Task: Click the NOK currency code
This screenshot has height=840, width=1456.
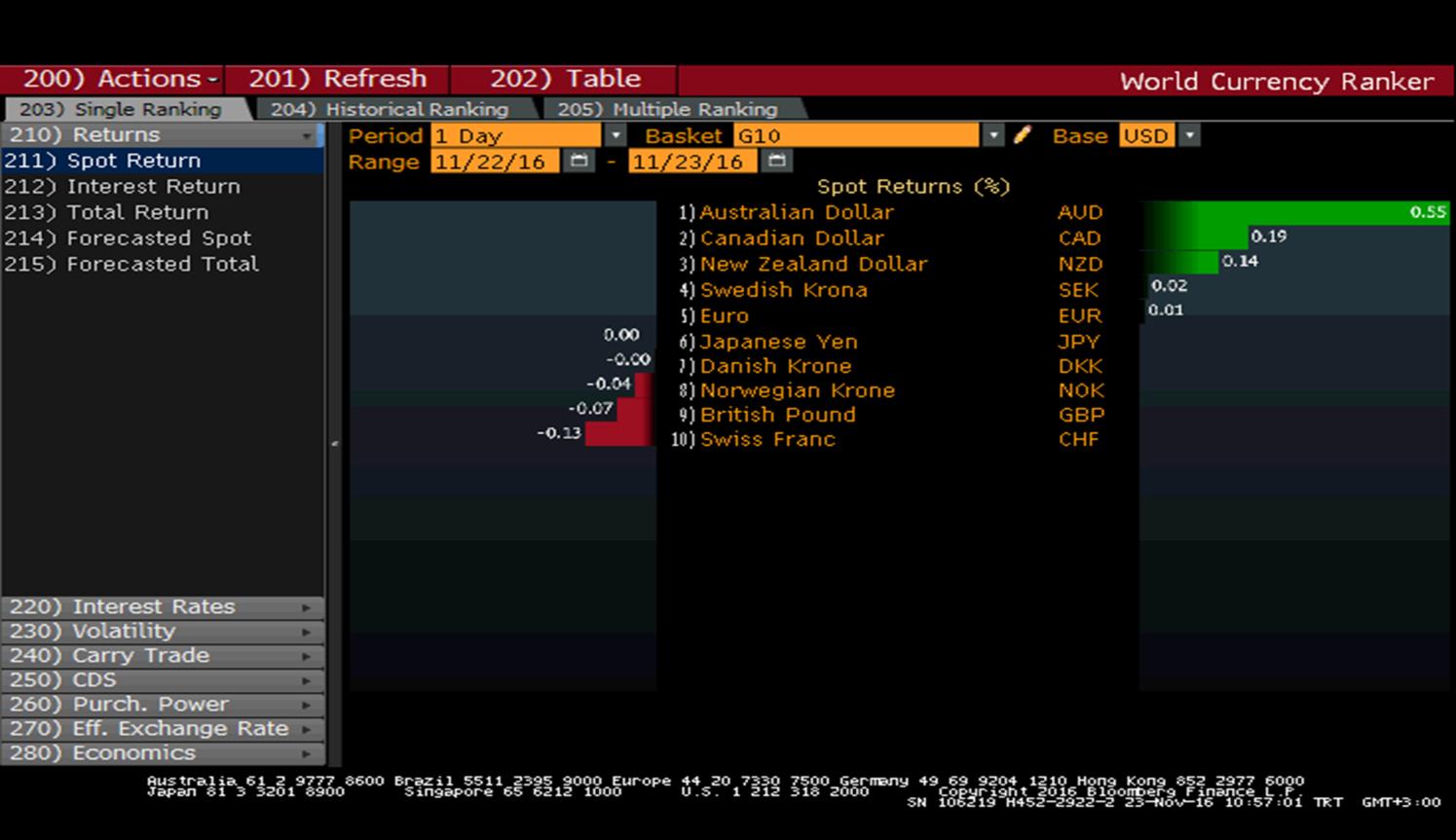Action: [1081, 390]
